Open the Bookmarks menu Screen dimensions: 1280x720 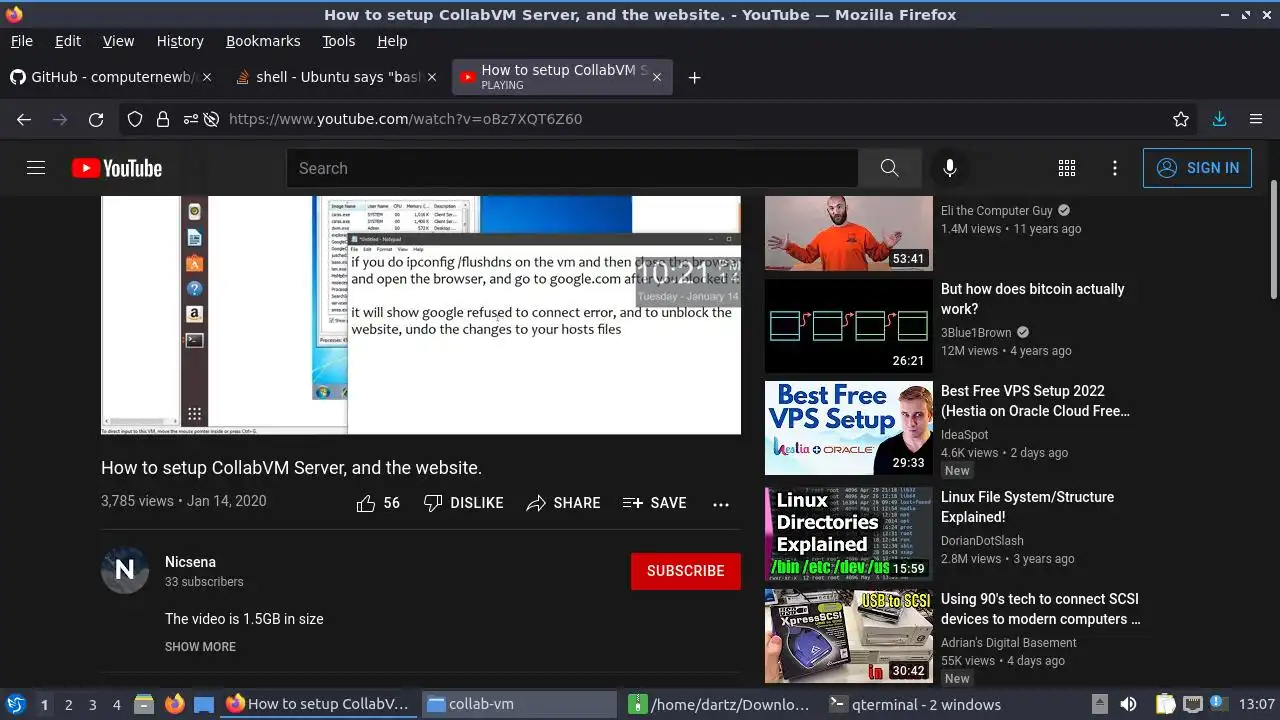point(263,41)
